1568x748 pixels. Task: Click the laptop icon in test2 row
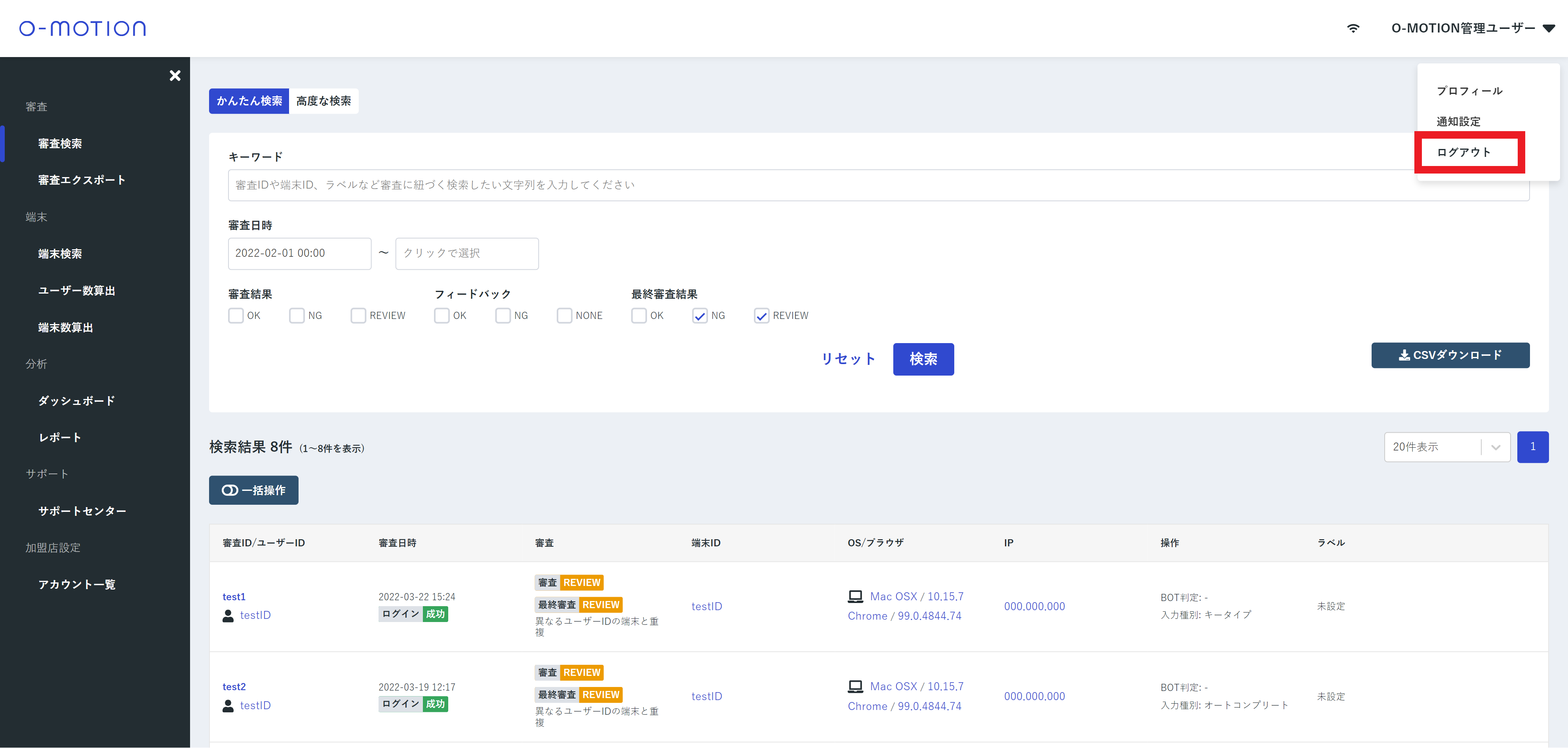pyautogui.click(x=855, y=687)
